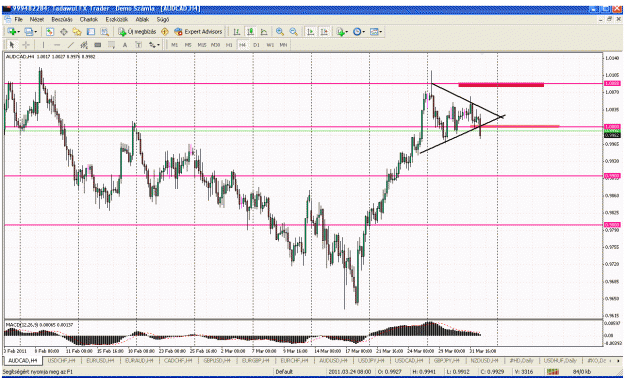Expand the templates dropdown arrow
Image resolution: width=625 pixels, height=378 pixels.
pyautogui.click(x=381, y=32)
